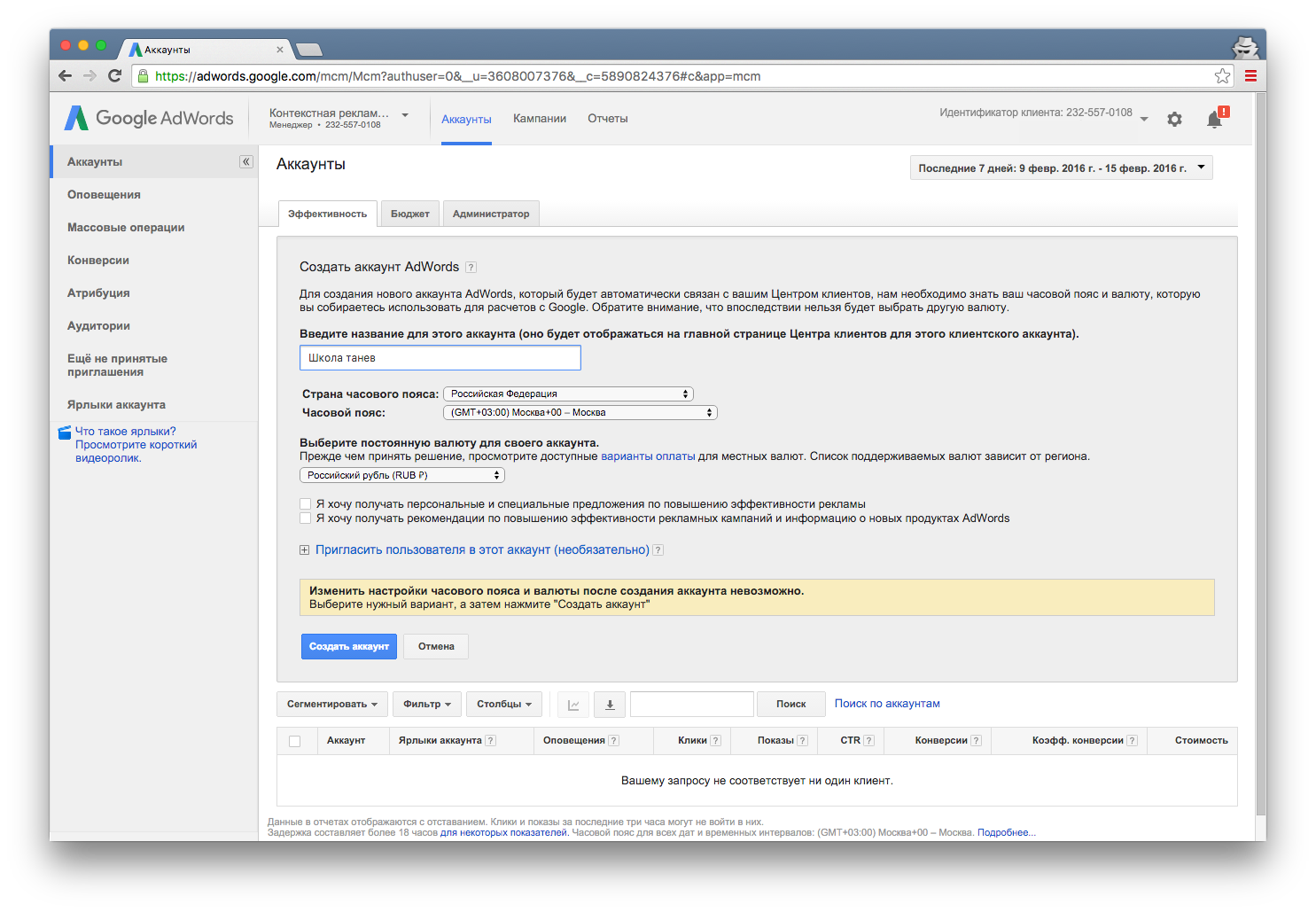Reload the page in the browser
The height and width of the screenshot is (912, 1316).
pos(114,76)
